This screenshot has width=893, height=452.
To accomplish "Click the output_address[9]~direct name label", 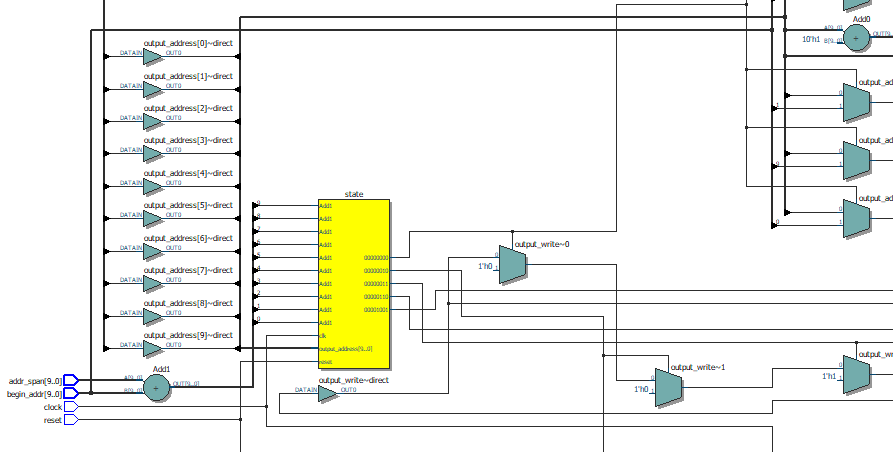I will tap(188, 335).
